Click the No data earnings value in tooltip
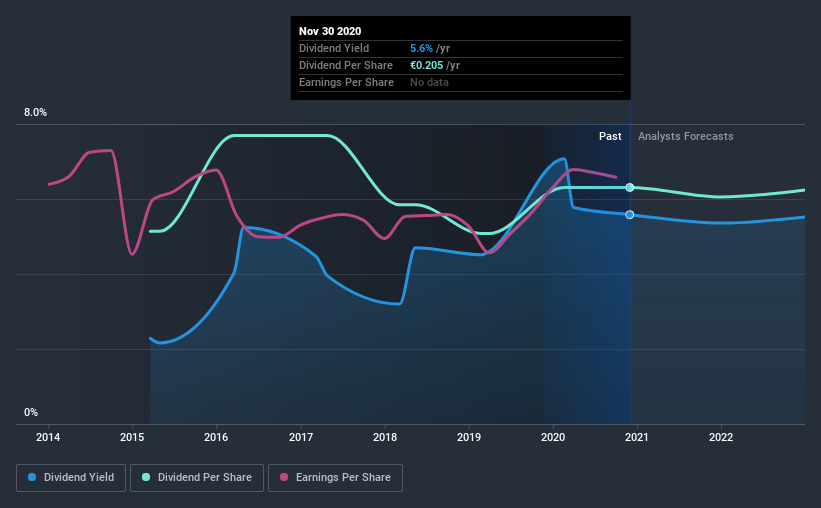Viewport: 821px width, 508px height. tap(429, 82)
